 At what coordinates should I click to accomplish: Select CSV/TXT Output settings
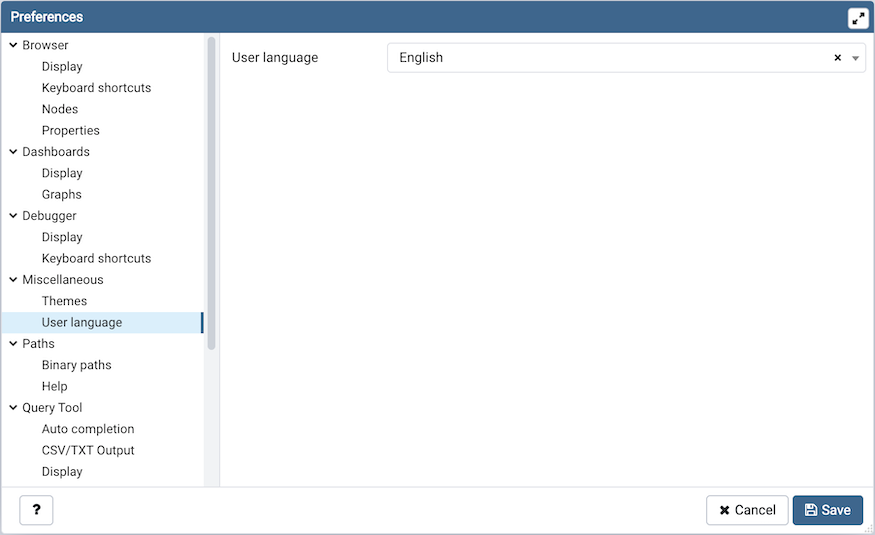click(x=88, y=450)
